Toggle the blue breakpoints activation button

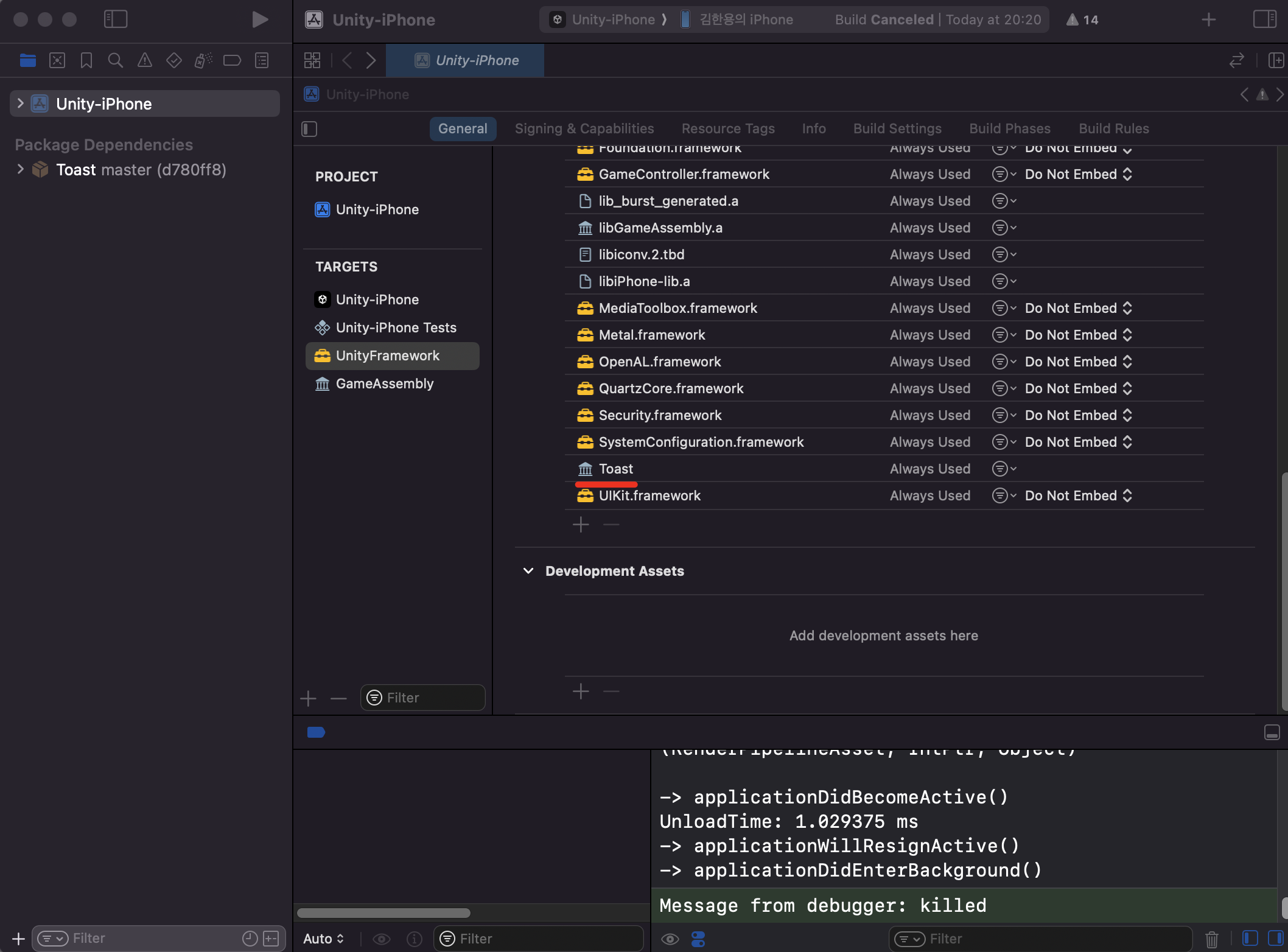tap(316, 732)
